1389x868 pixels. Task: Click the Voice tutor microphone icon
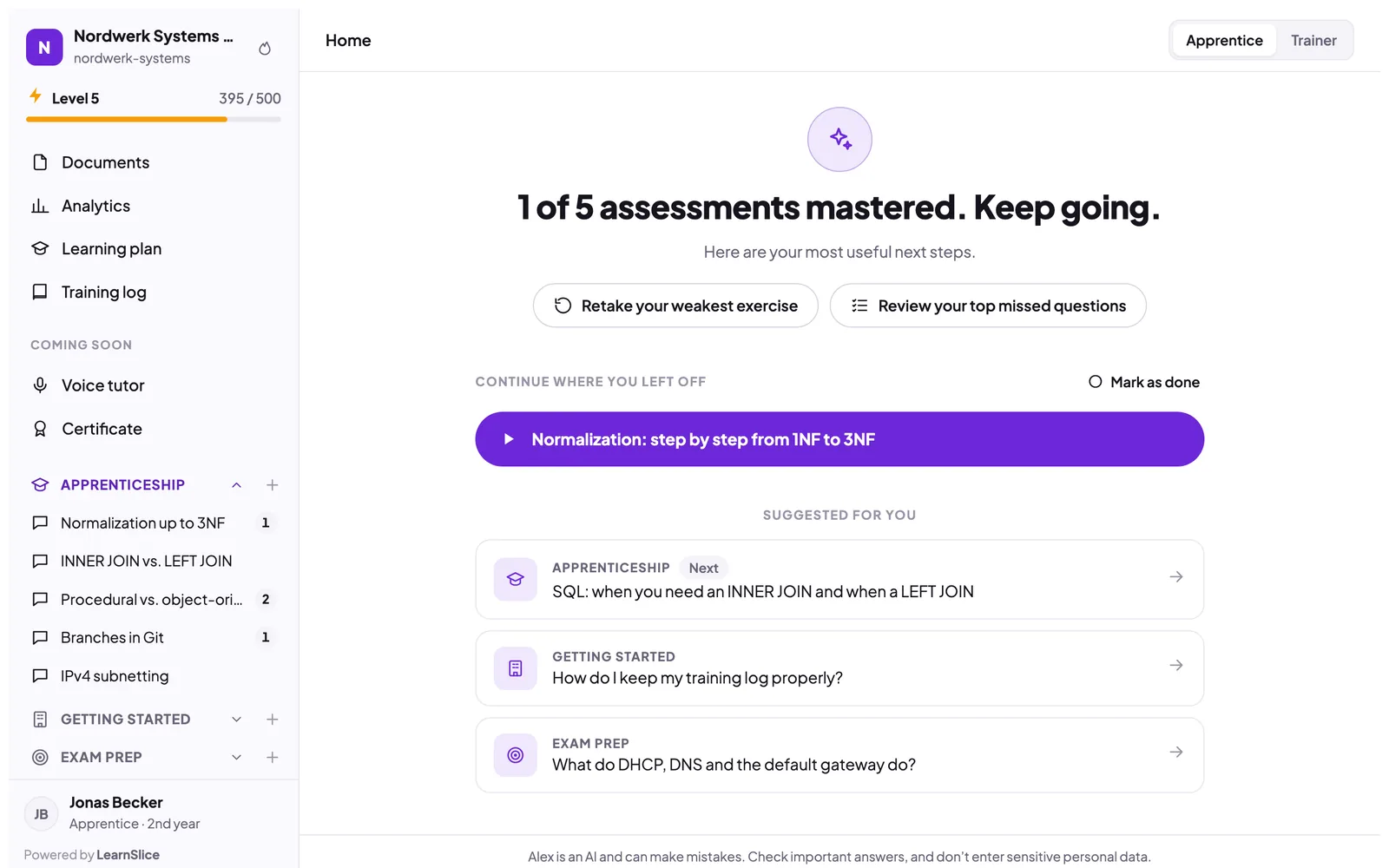coord(40,385)
